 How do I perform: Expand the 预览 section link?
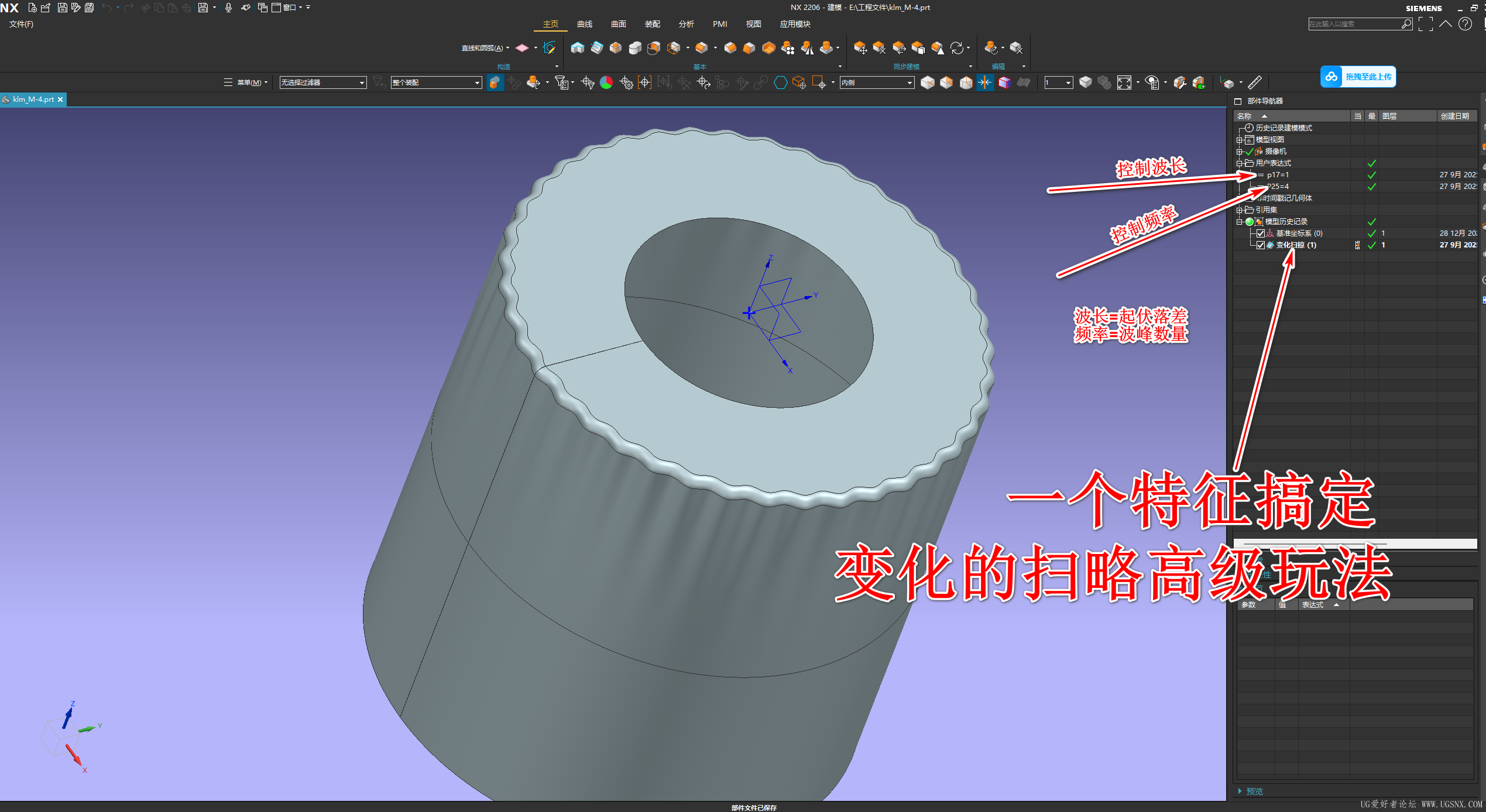1254,791
